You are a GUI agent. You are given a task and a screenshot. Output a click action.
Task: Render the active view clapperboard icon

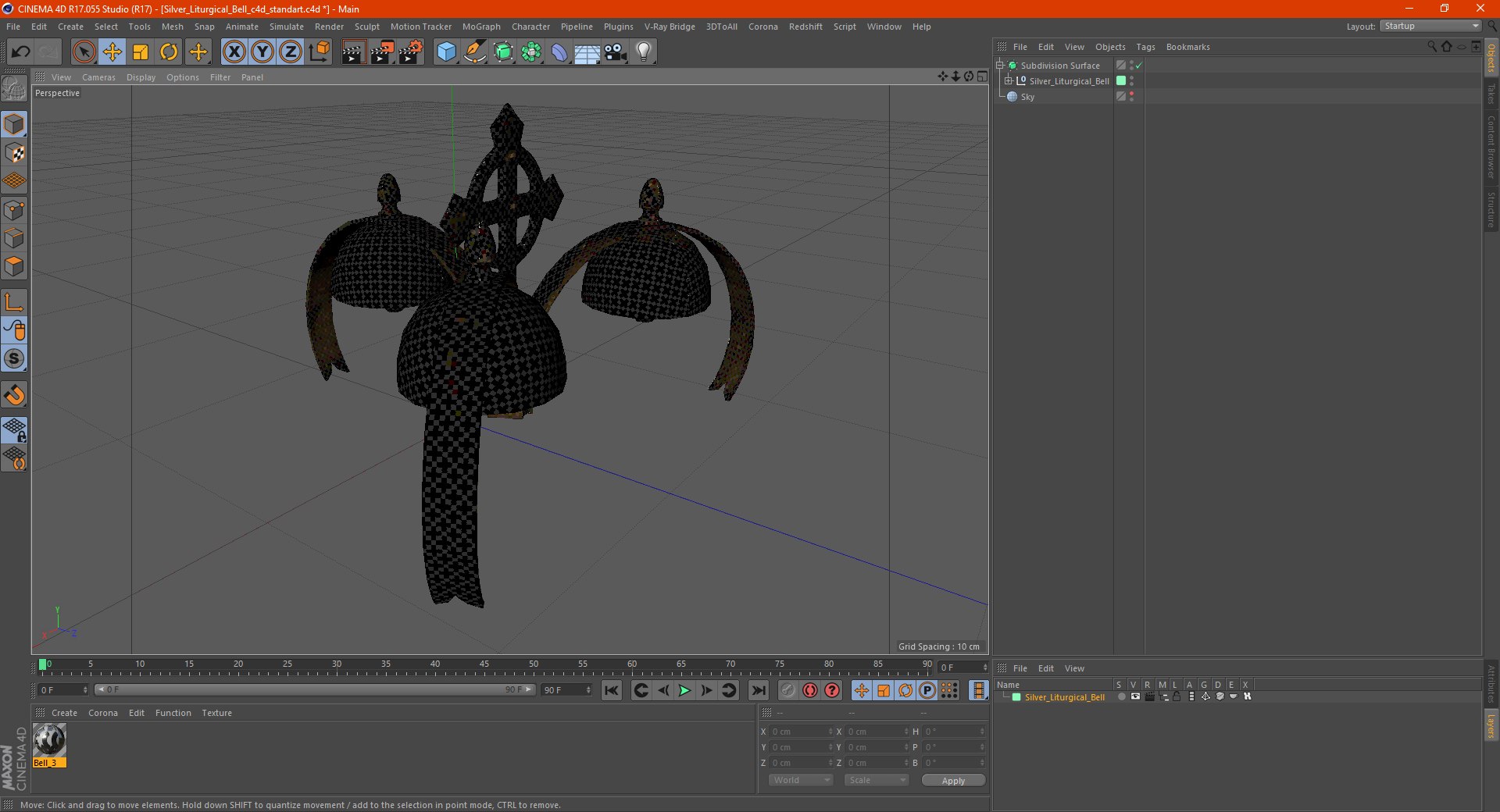pyautogui.click(x=353, y=52)
